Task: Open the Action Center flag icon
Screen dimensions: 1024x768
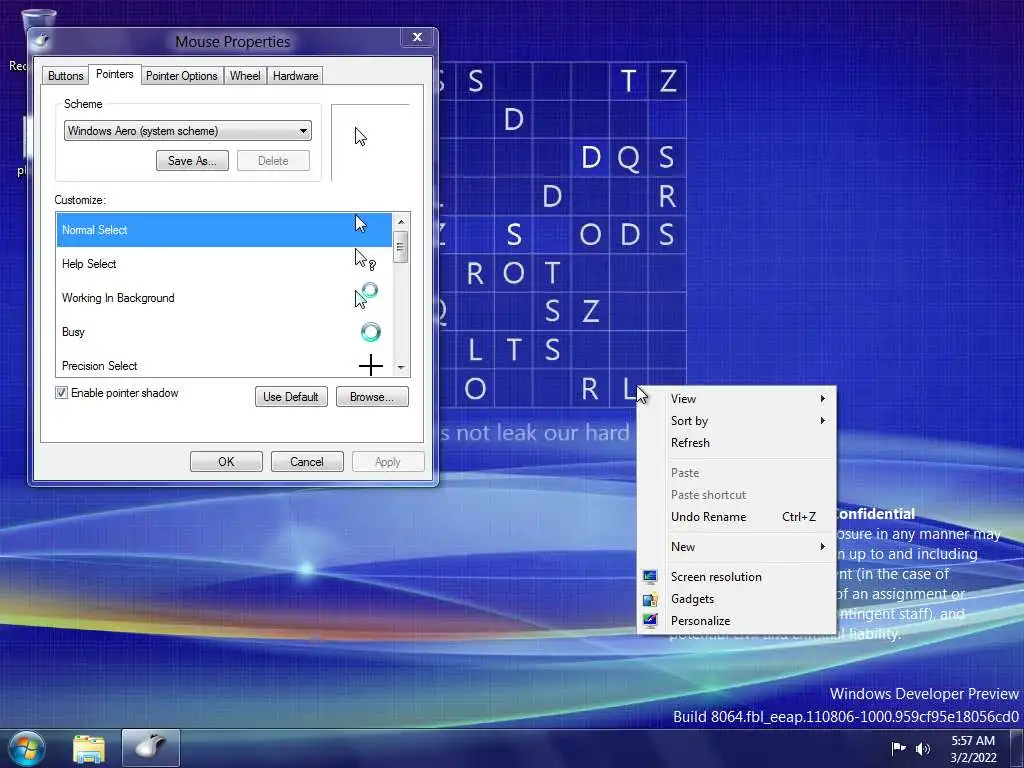Action: tap(899, 748)
